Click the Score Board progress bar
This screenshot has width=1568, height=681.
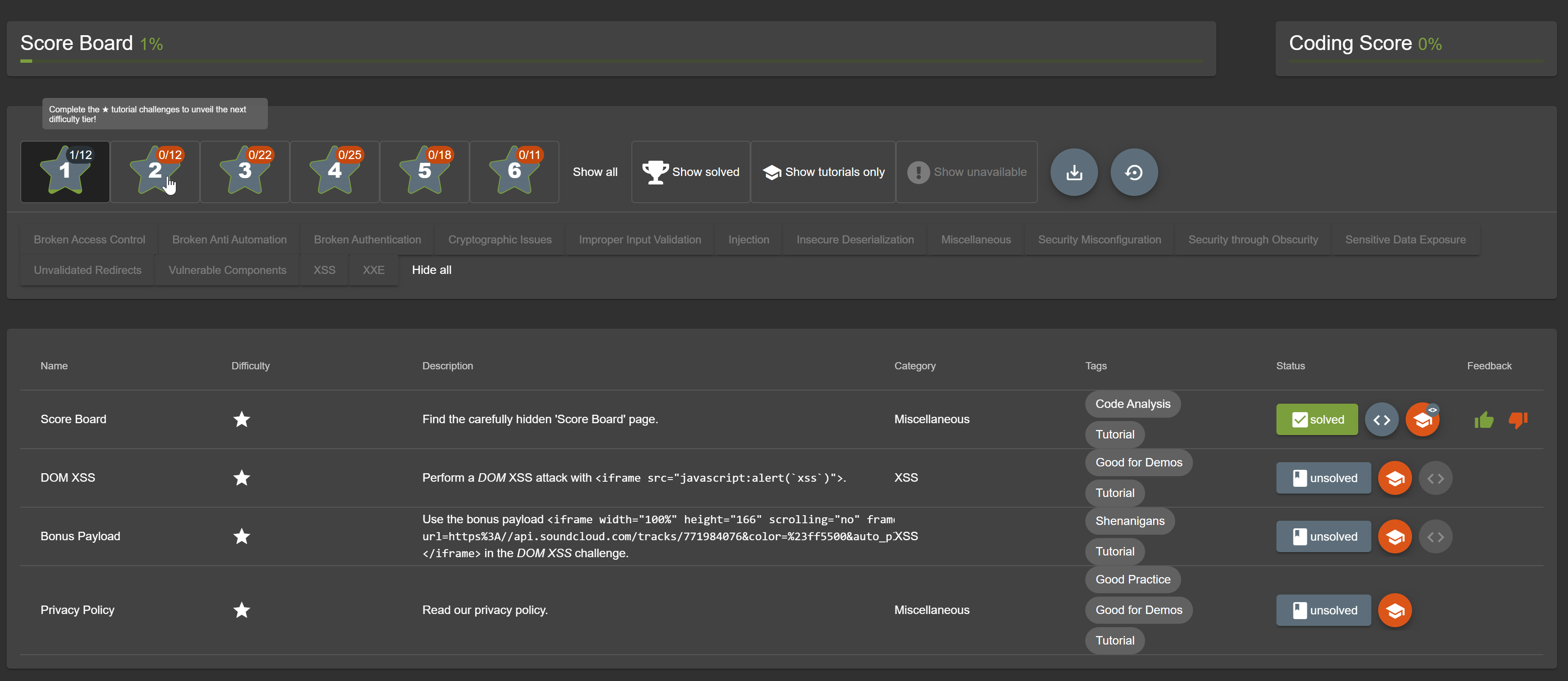click(611, 61)
